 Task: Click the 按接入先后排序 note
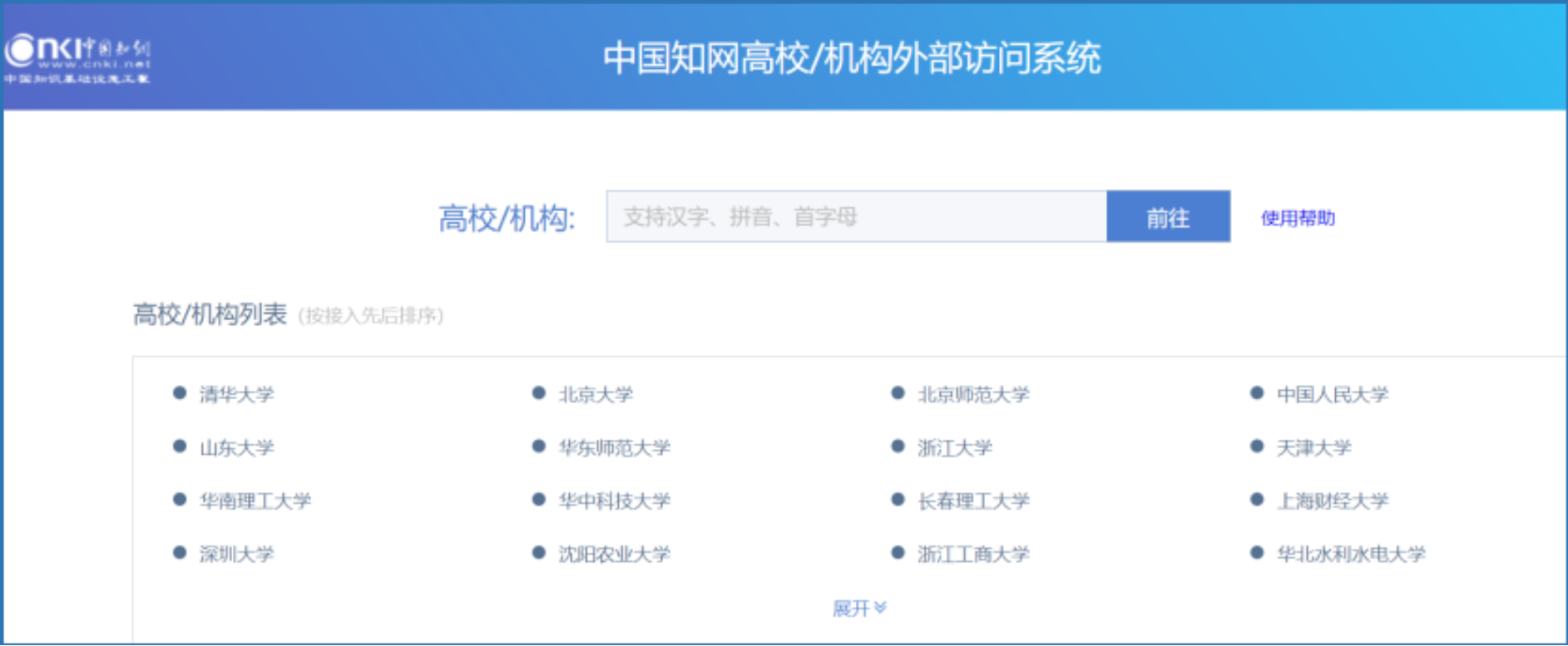pyautogui.click(x=371, y=316)
